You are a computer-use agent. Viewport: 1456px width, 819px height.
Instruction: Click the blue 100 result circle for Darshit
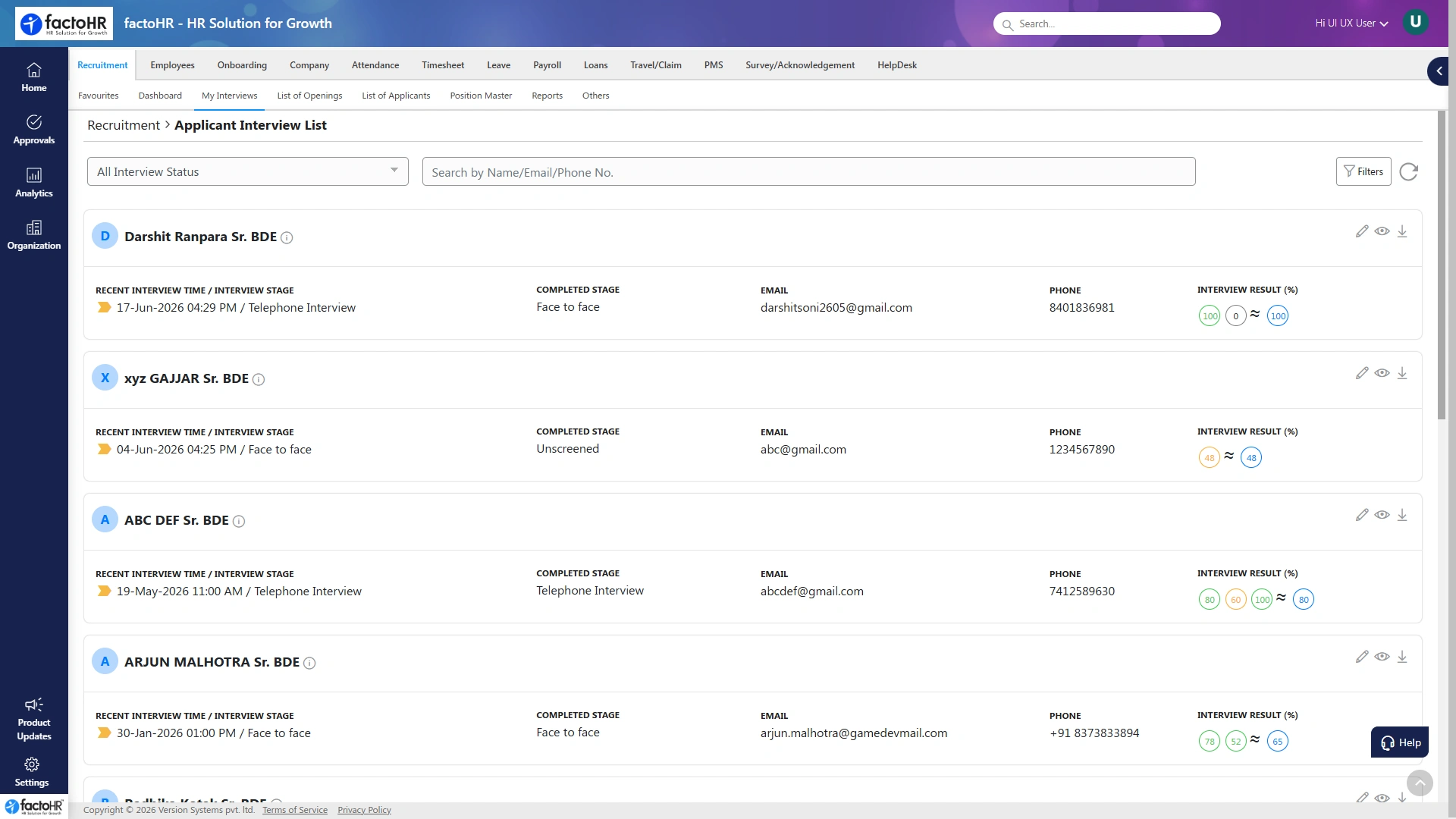pyautogui.click(x=1278, y=316)
